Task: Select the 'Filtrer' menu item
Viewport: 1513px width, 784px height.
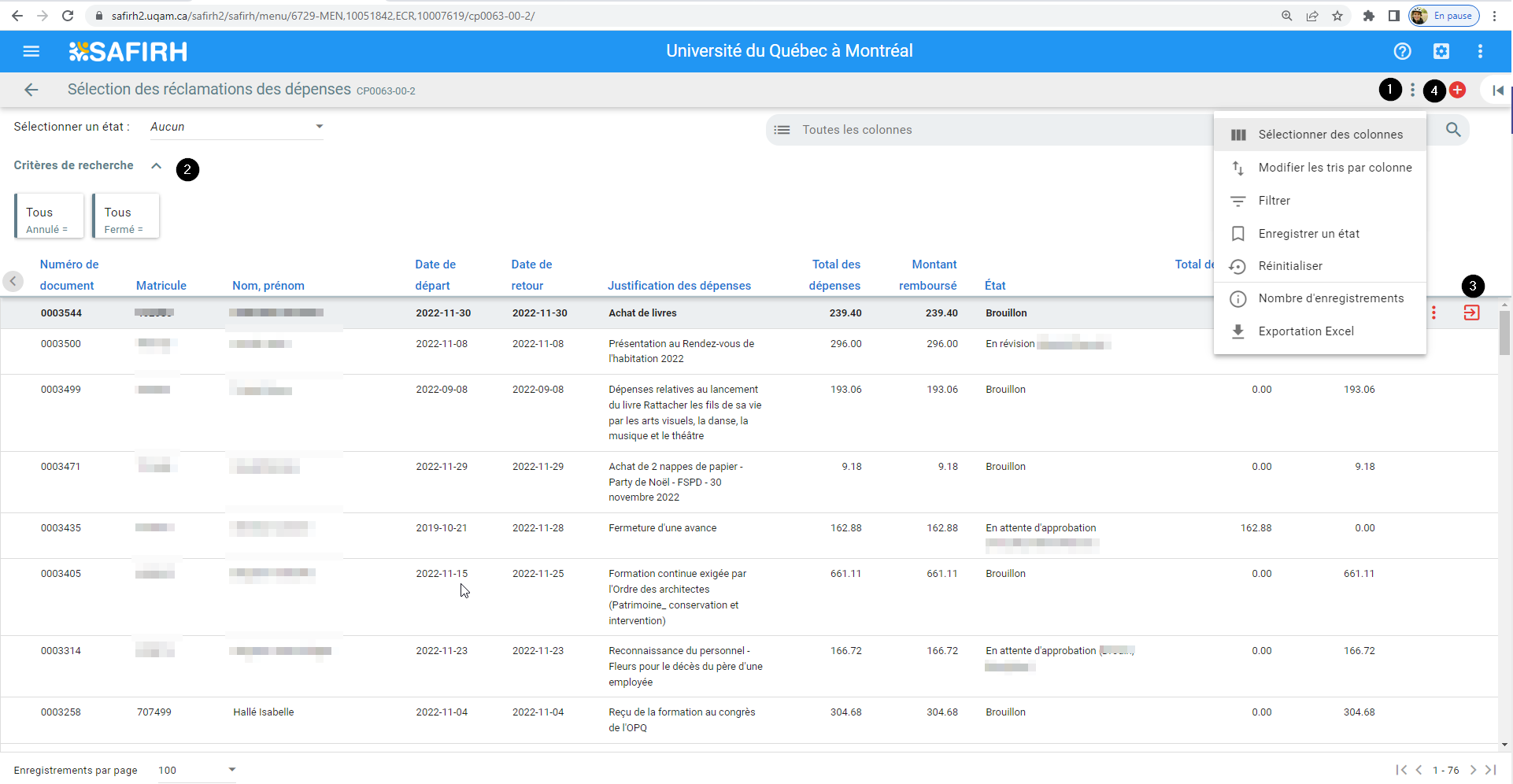Action: (x=1320, y=201)
